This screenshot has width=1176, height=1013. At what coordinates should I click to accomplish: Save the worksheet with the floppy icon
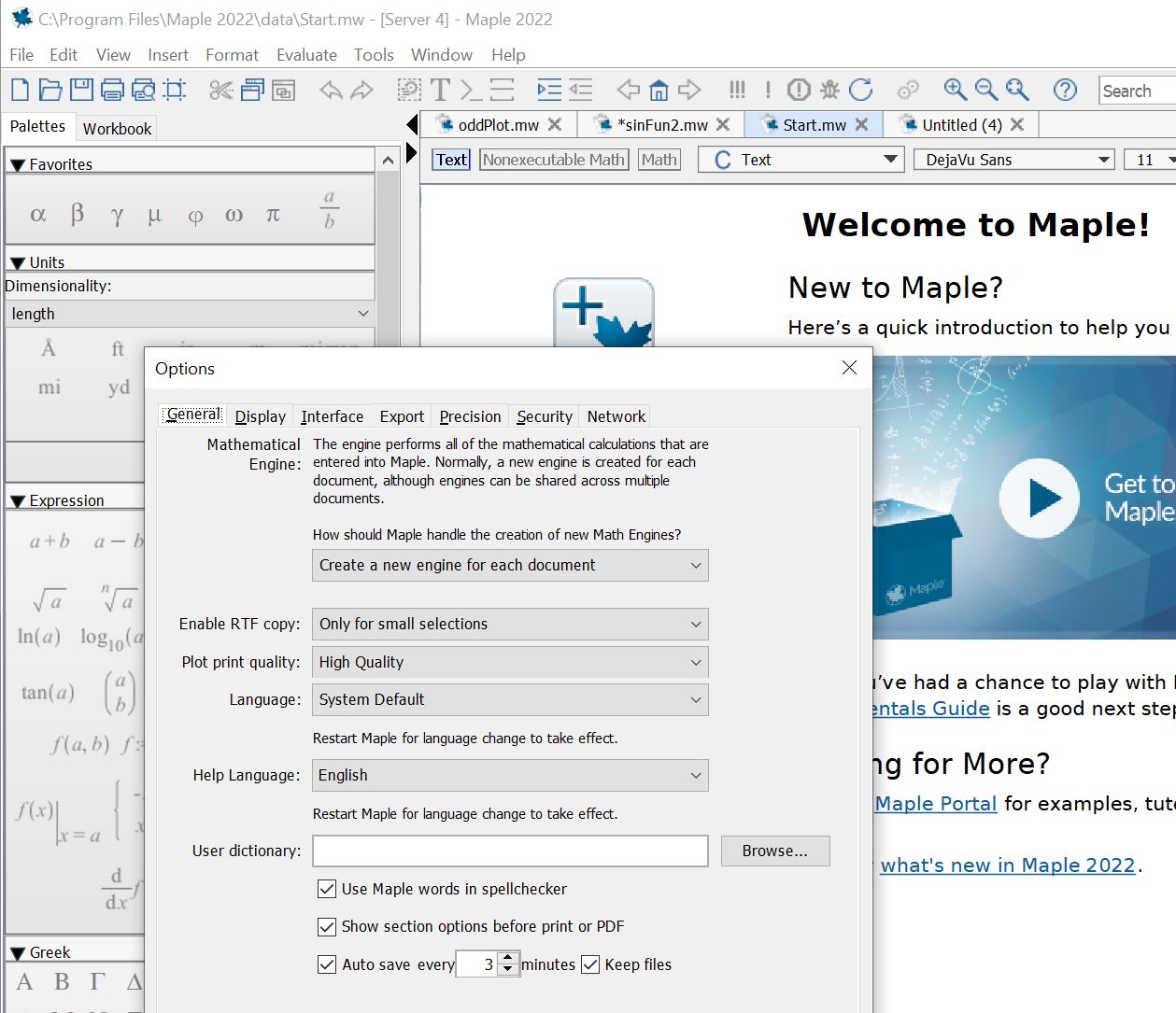pyautogui.click(x=81, y=90)
